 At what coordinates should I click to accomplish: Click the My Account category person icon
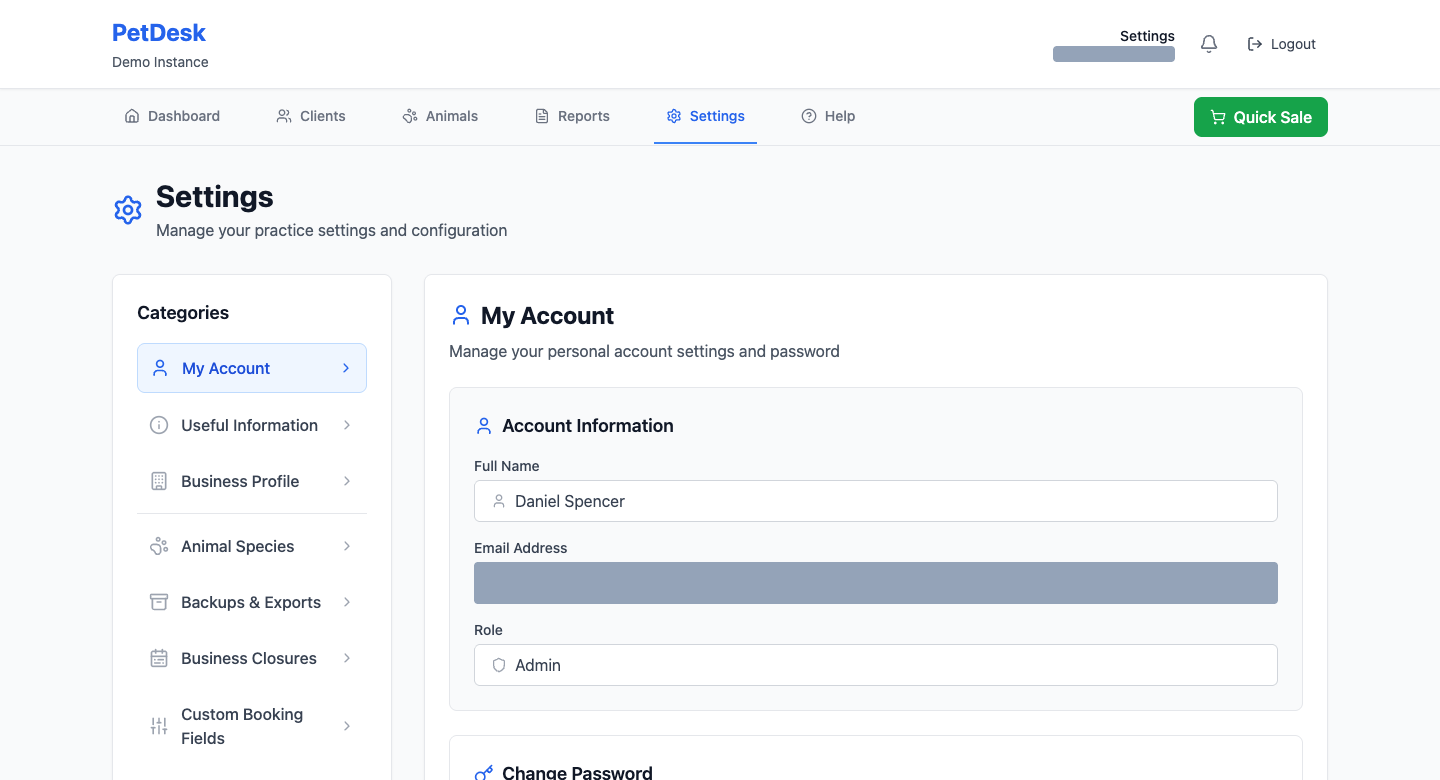[160, 368]
